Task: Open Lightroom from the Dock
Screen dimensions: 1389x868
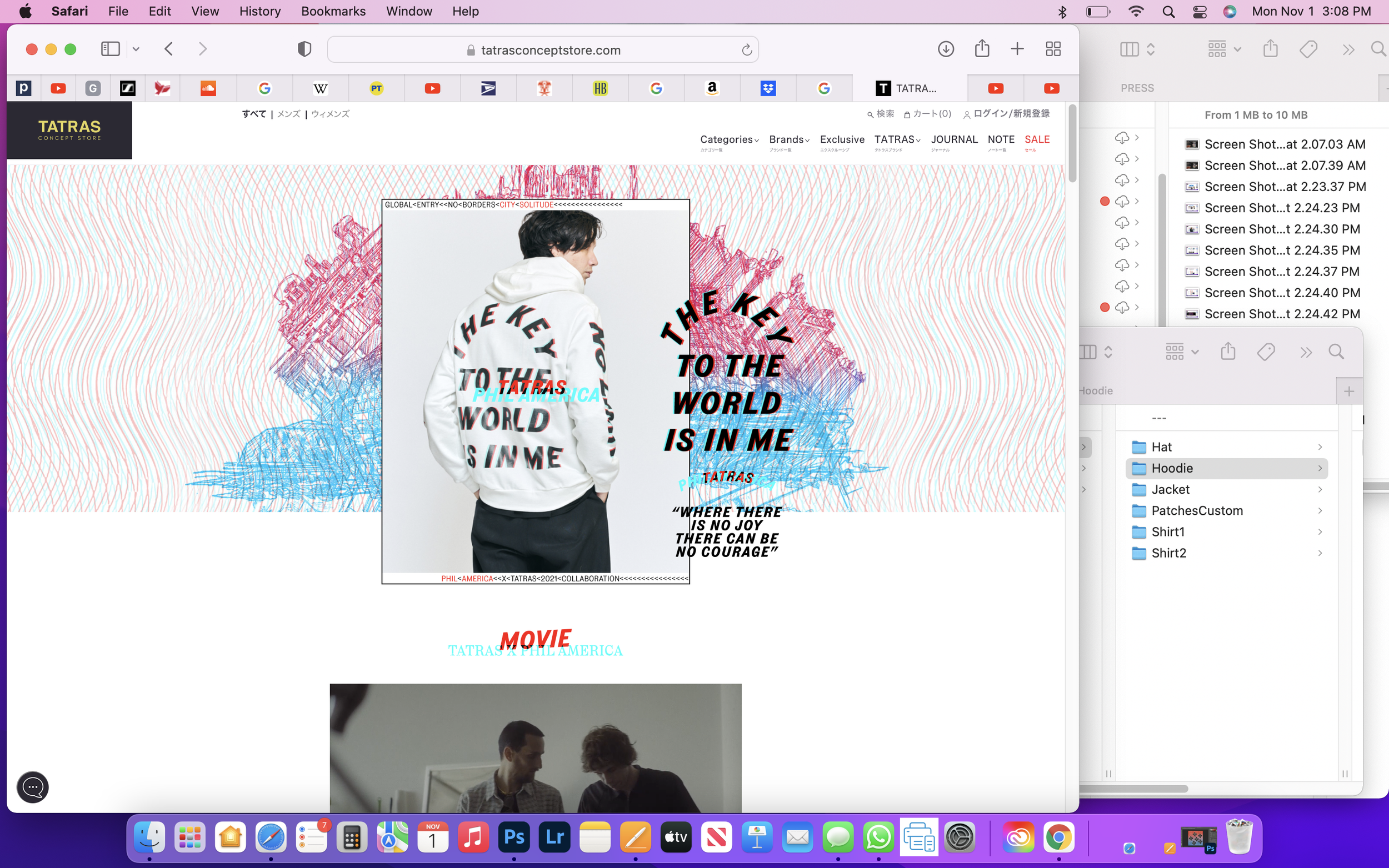Action: (x=554, y=837)
